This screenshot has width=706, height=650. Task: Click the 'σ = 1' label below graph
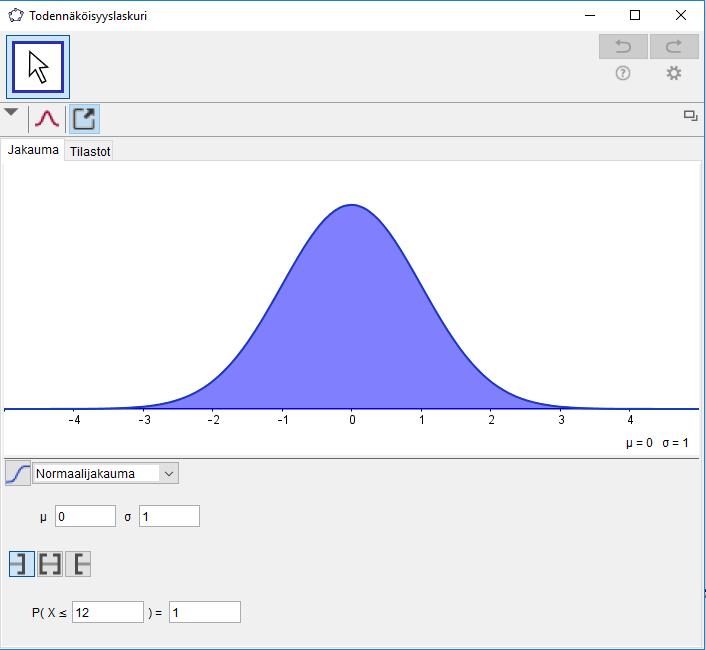click(x=675, y=443)
